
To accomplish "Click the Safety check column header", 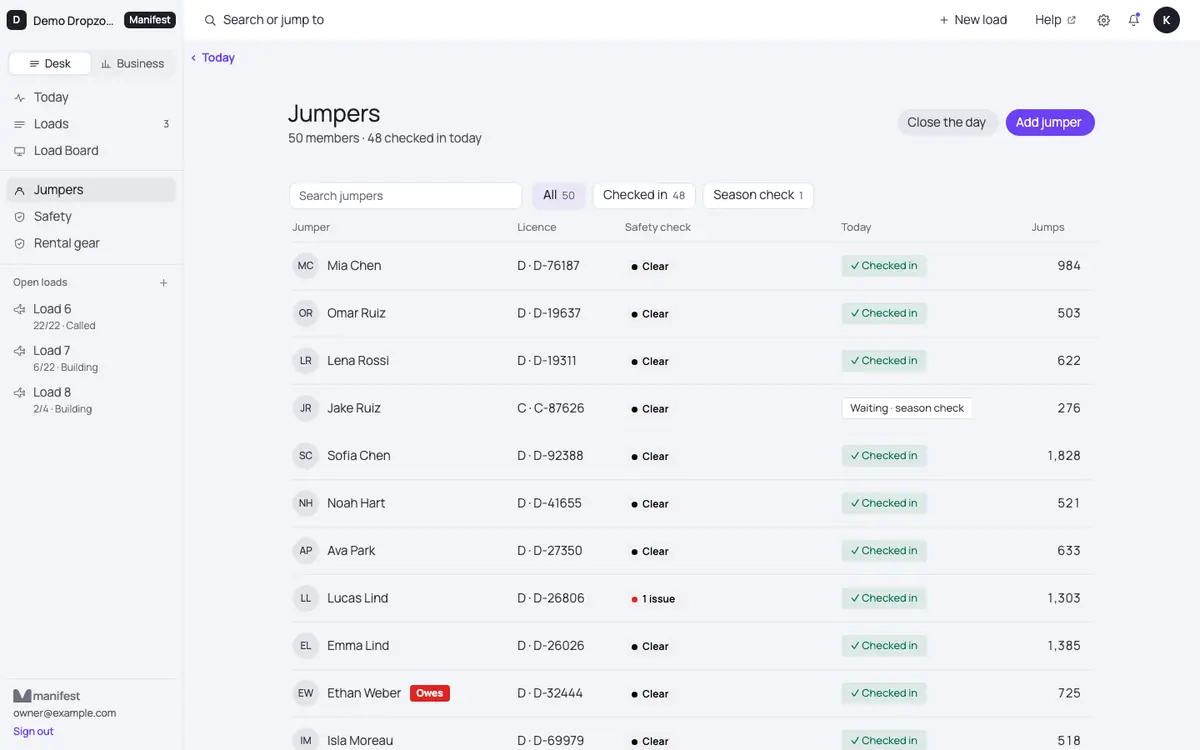I will pyautogui.click(x=658, y=227).
